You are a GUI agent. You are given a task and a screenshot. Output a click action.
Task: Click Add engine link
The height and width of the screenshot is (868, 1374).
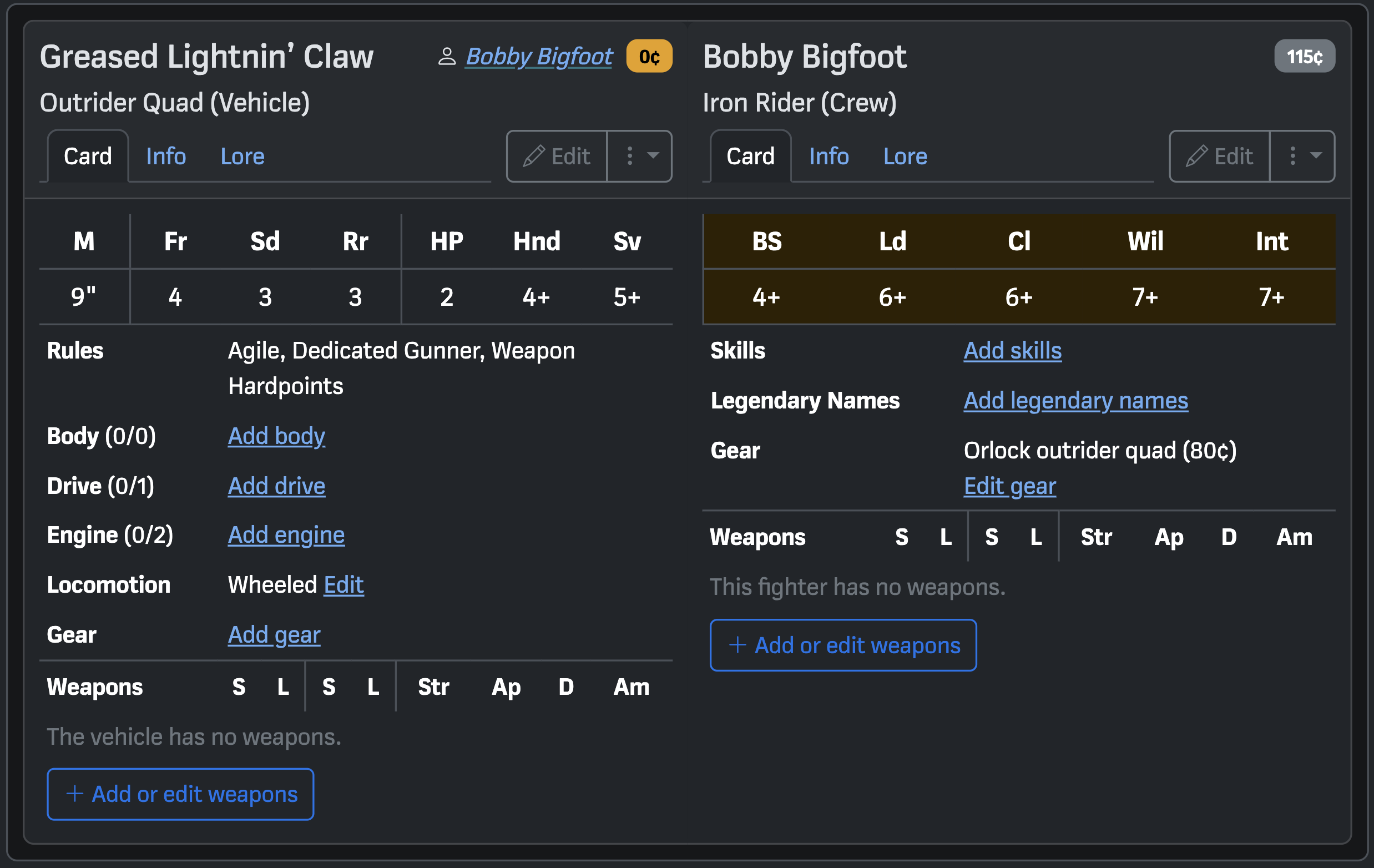286,536
